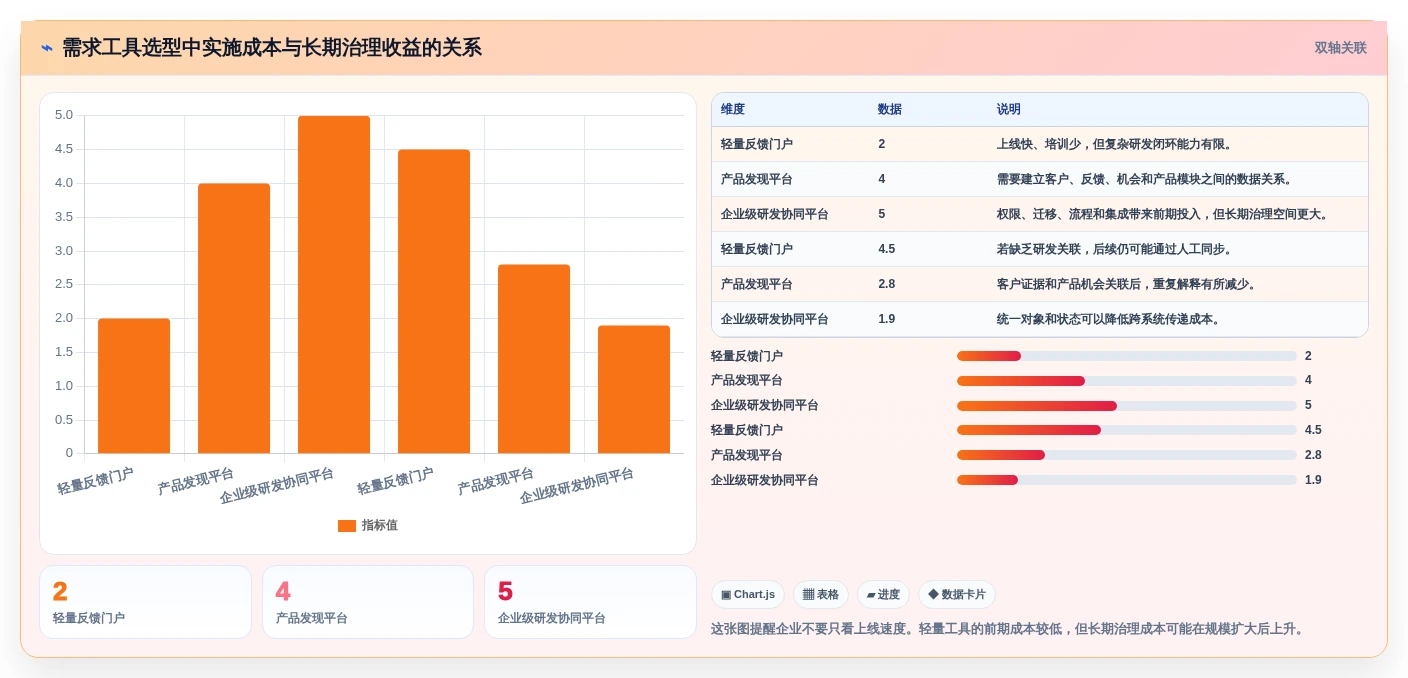Click the Chart.js chip
This screenshot has height=678, width=1408.
click(748, 595)
